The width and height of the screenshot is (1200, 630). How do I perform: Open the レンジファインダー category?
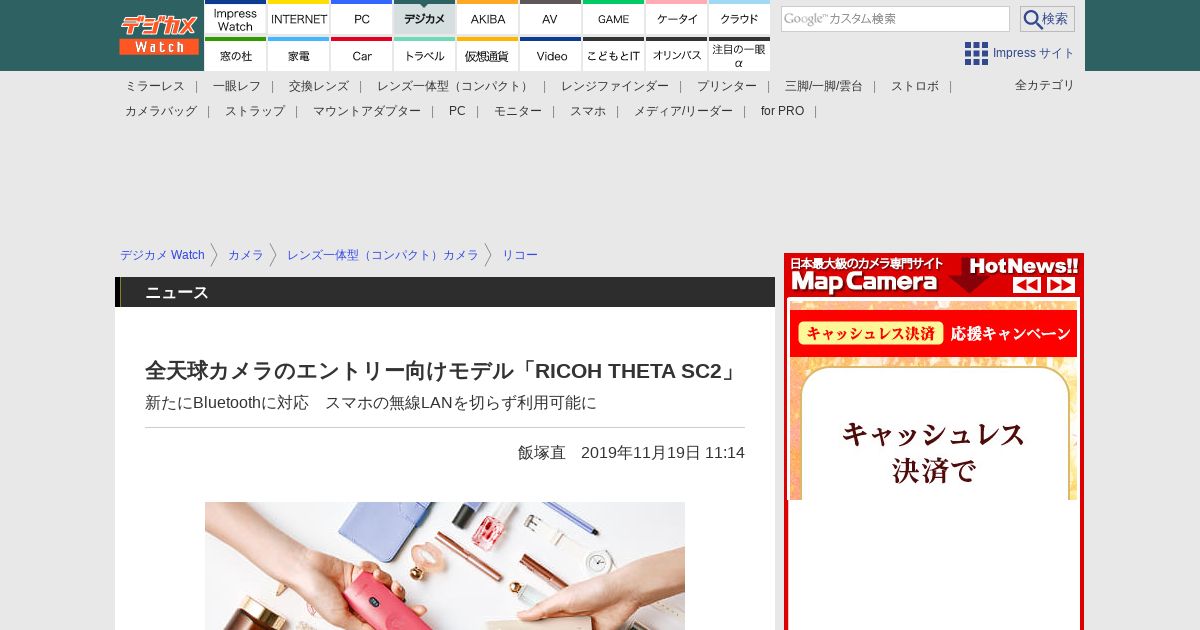[615, 86]
